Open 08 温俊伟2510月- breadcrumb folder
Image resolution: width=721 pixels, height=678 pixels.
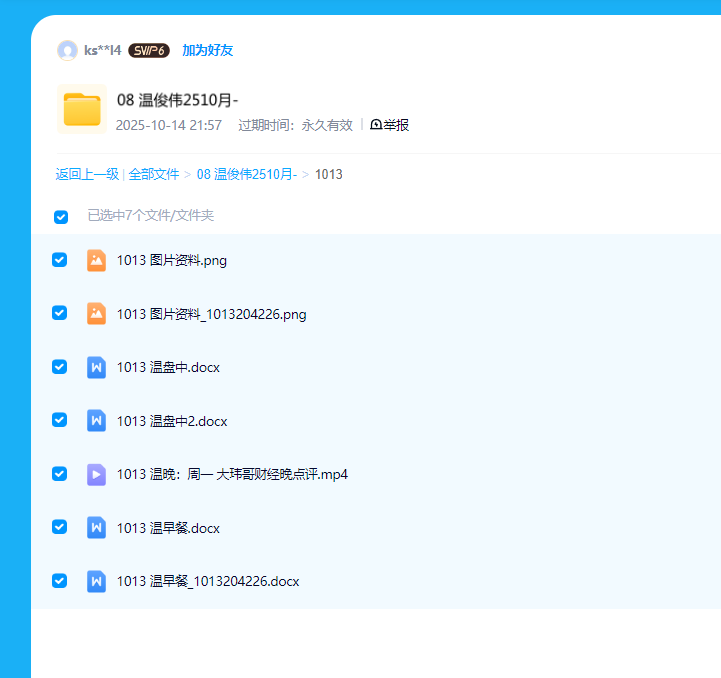coord(246,174)
